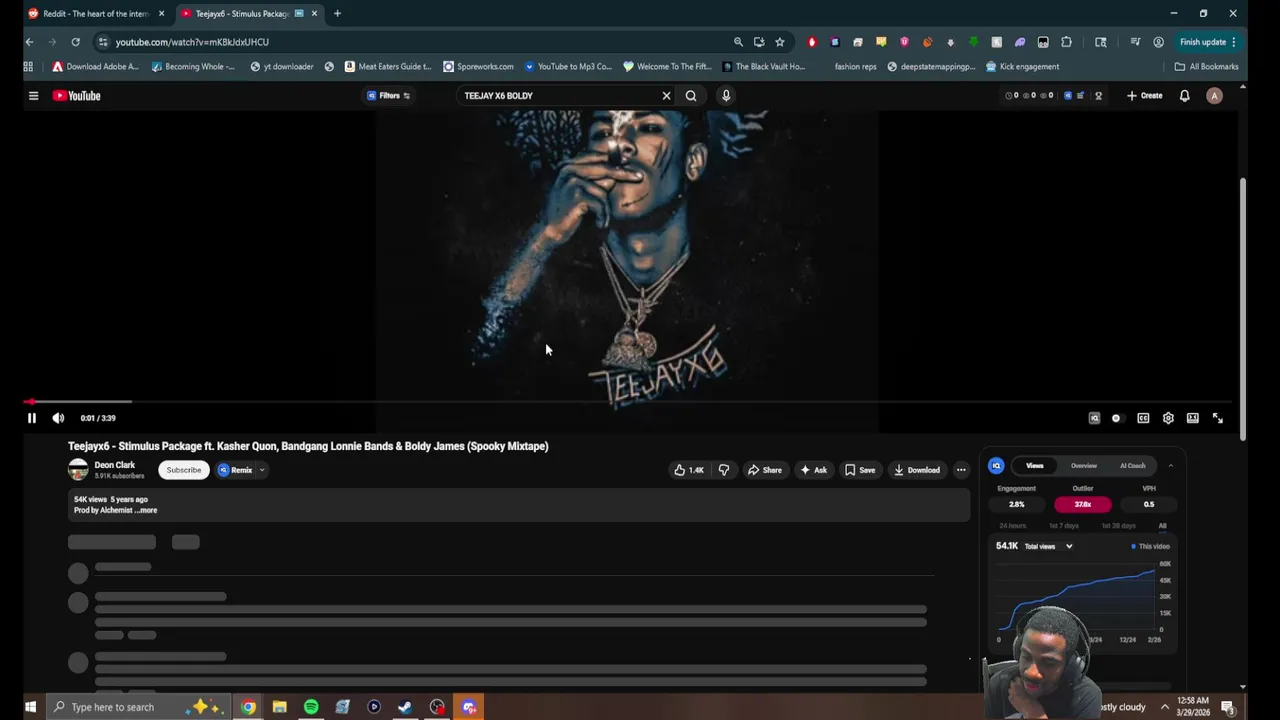Share the video

(765, 470)
